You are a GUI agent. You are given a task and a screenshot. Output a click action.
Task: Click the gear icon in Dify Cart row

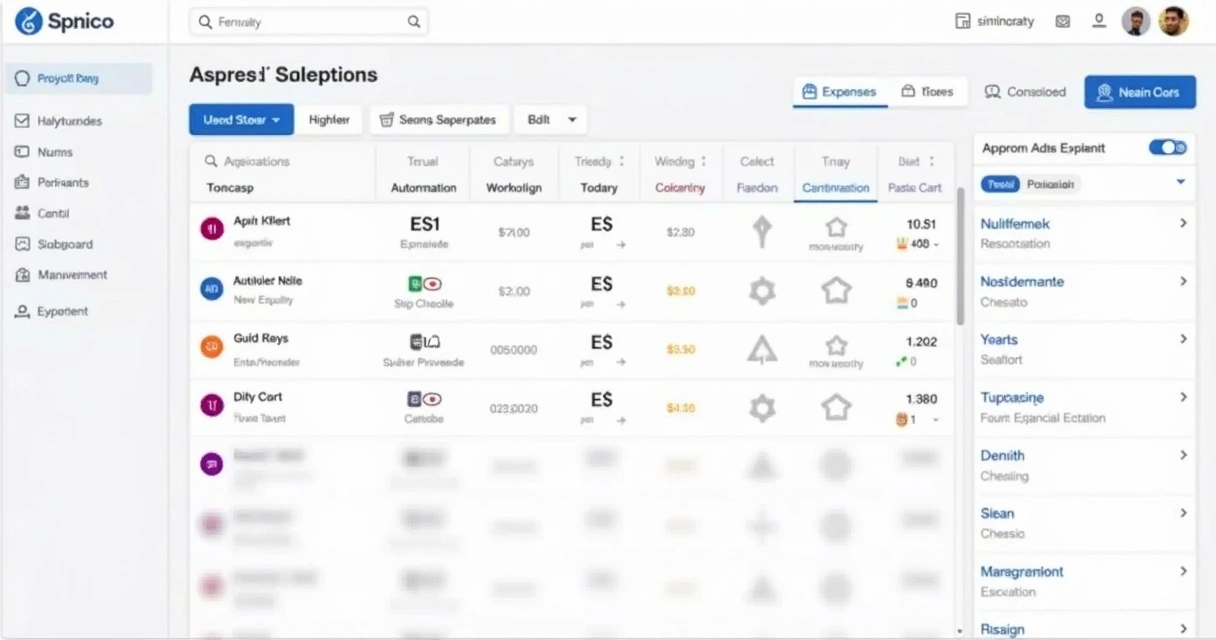[762, 407]
